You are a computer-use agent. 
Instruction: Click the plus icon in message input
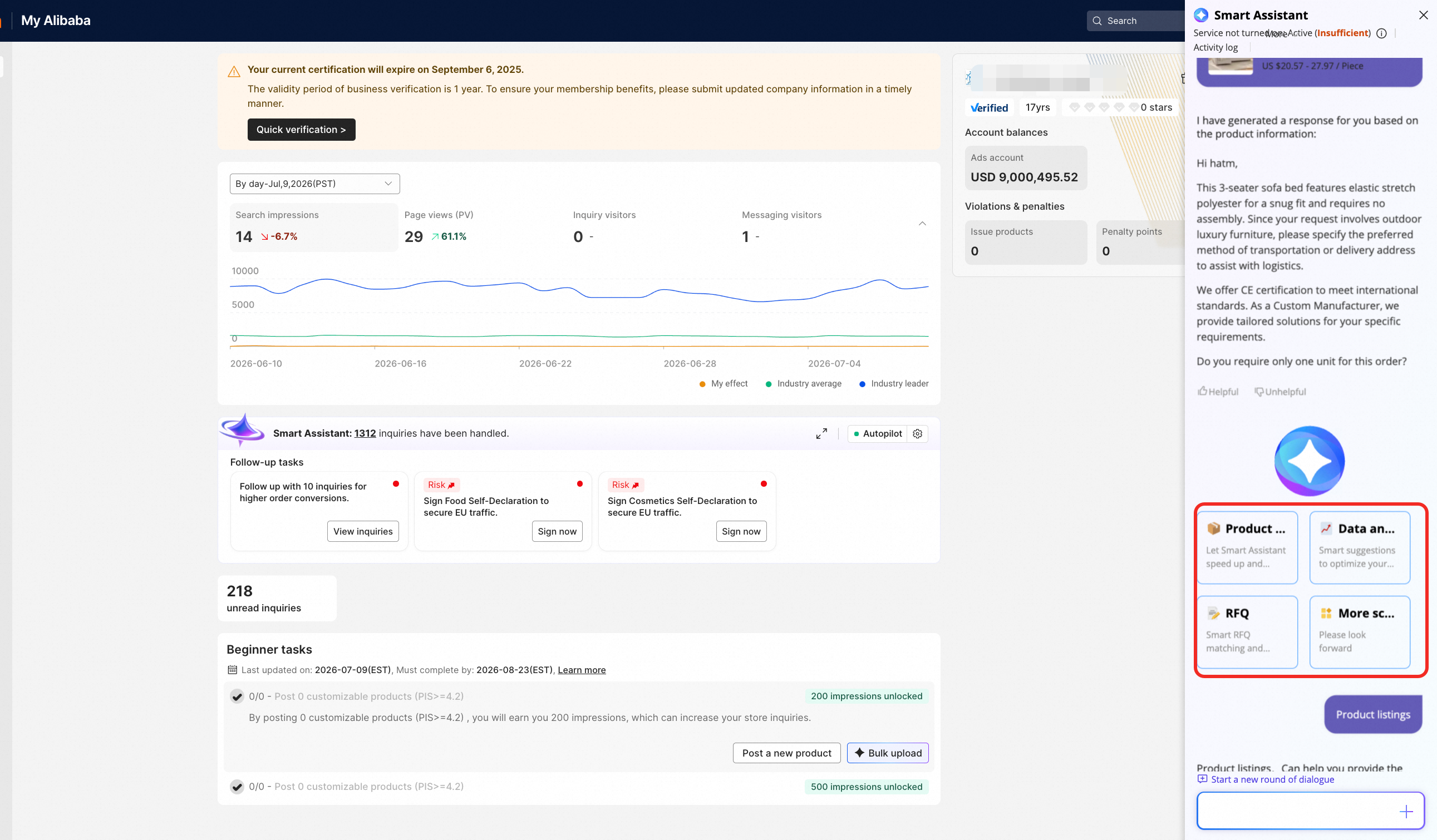point(1406,812)
